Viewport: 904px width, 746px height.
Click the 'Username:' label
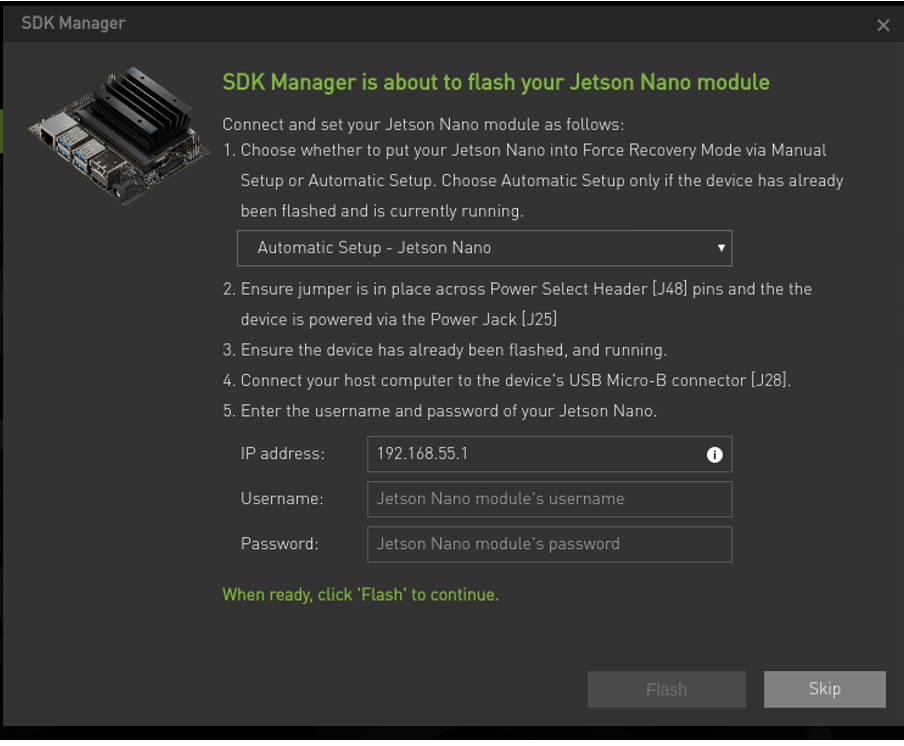282,499
